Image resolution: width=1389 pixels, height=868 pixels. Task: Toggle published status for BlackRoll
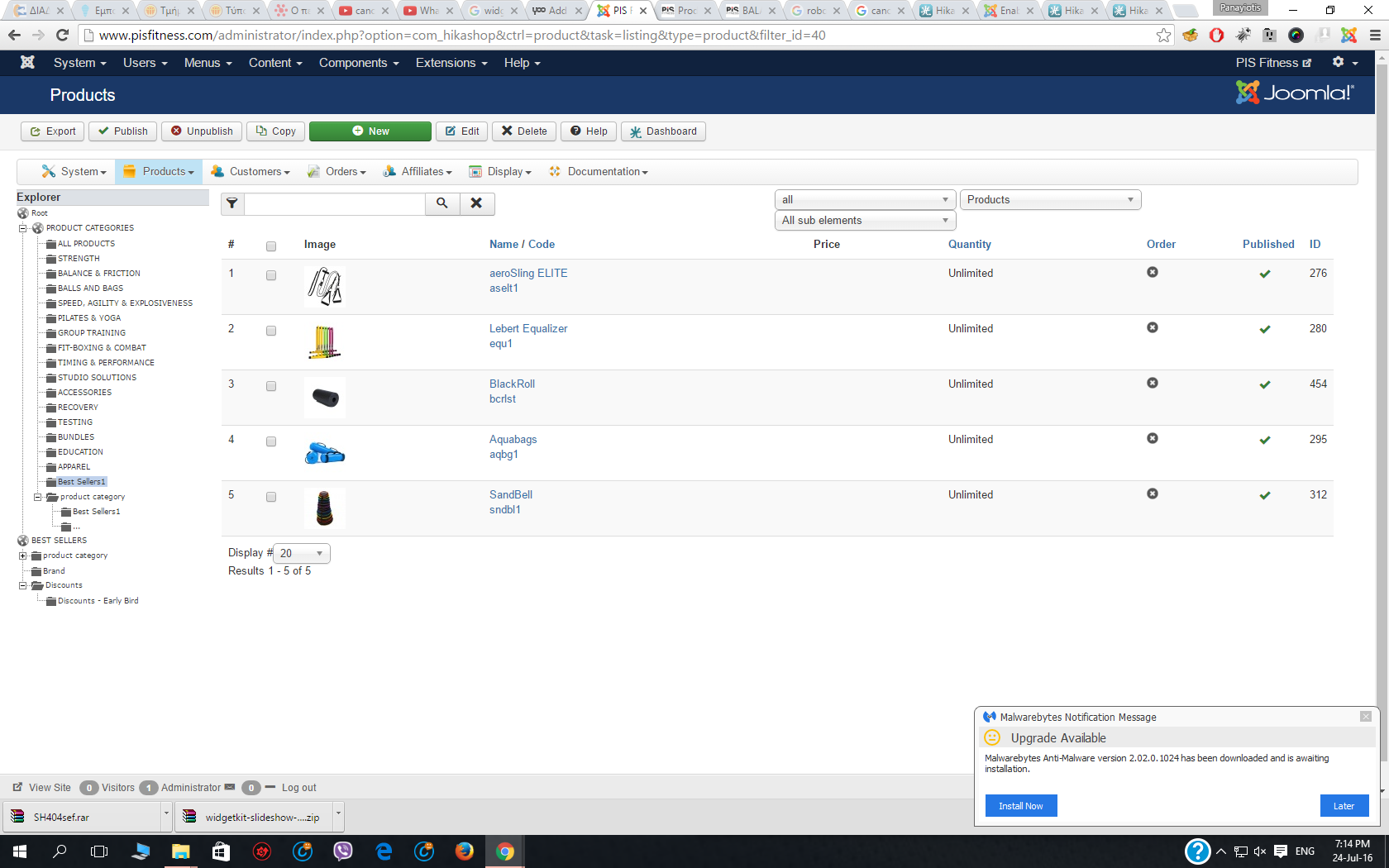pyautogui.click(x=1265, y=384)
